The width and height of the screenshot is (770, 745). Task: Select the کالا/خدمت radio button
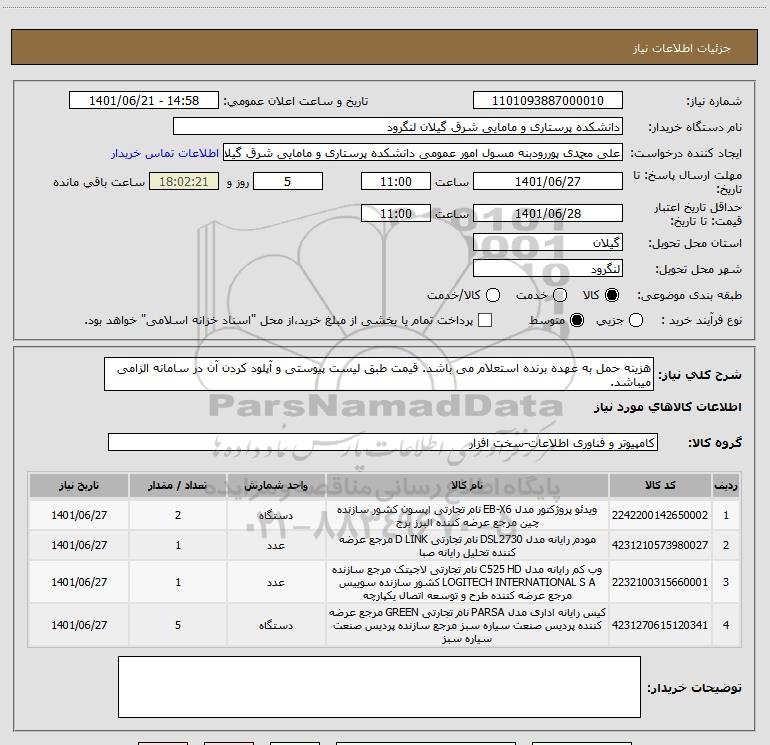click(493, 295)
